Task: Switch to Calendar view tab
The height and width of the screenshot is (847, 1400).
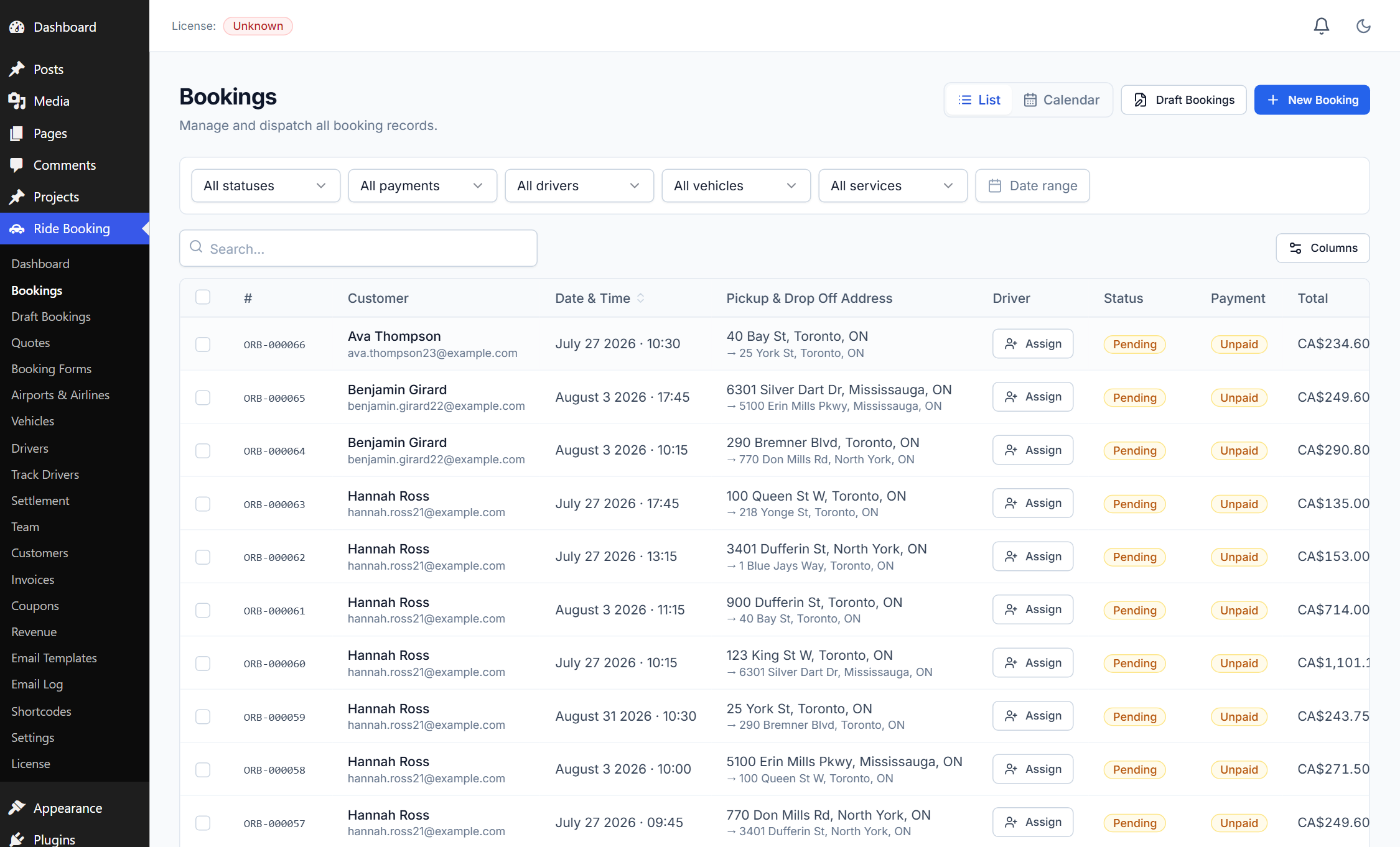Action: click(1062, 100)
